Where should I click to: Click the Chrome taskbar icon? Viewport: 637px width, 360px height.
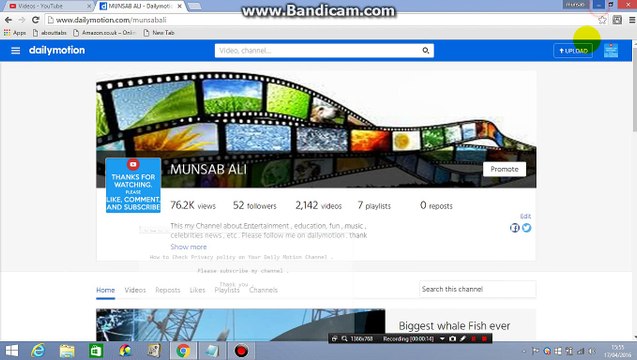tap(183, 351)
